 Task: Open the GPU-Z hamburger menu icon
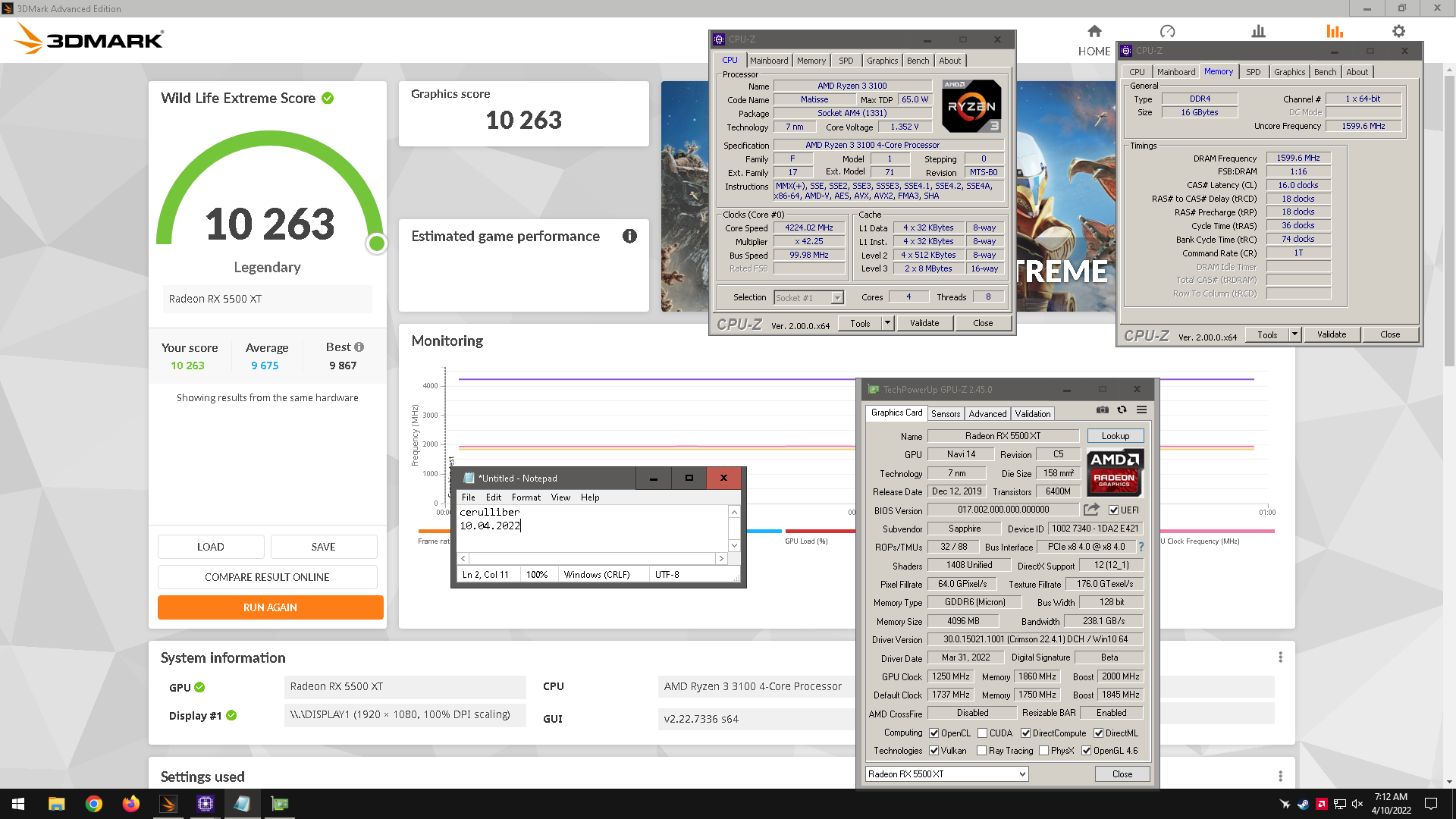[x=1141, y=409]
